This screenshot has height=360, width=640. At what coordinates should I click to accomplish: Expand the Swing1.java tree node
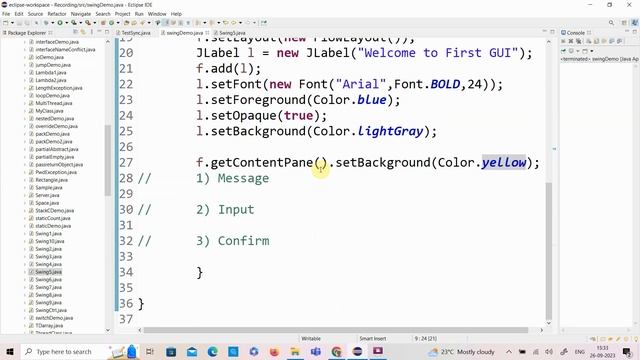25,233
